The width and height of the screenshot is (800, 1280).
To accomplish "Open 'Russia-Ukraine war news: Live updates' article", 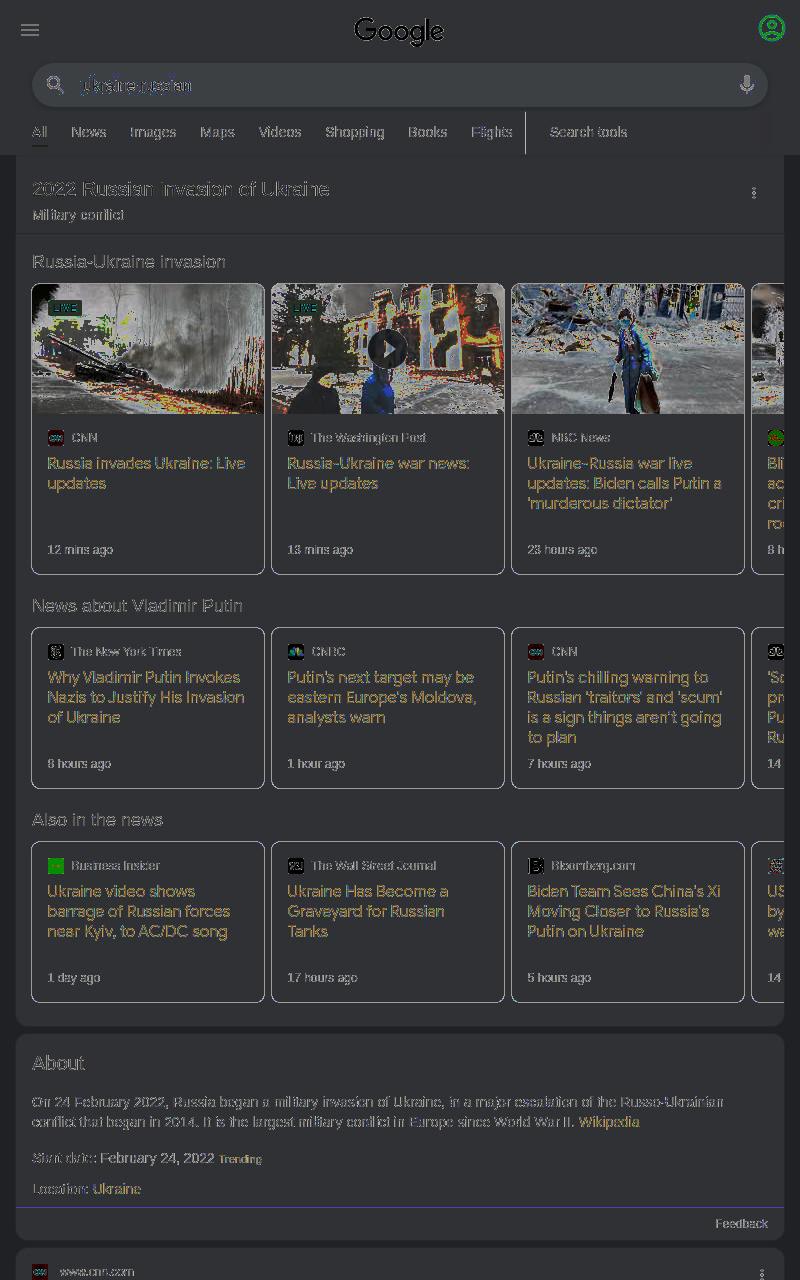I will (x=378, y=473).
